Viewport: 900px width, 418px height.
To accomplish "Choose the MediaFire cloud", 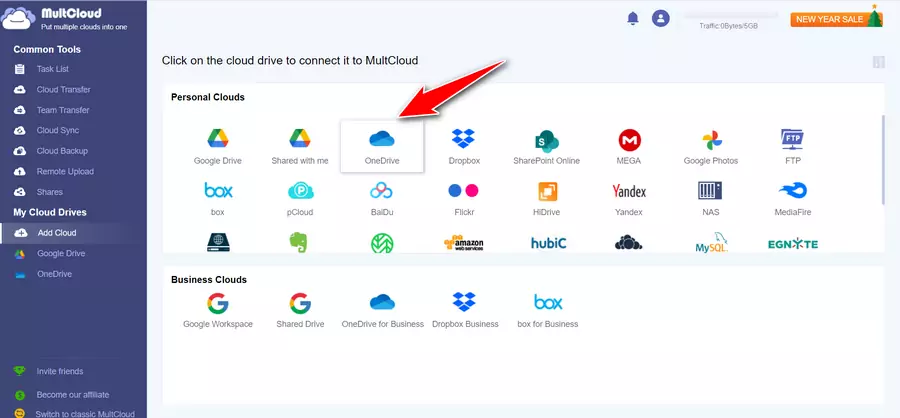I will tap(793, 198).
